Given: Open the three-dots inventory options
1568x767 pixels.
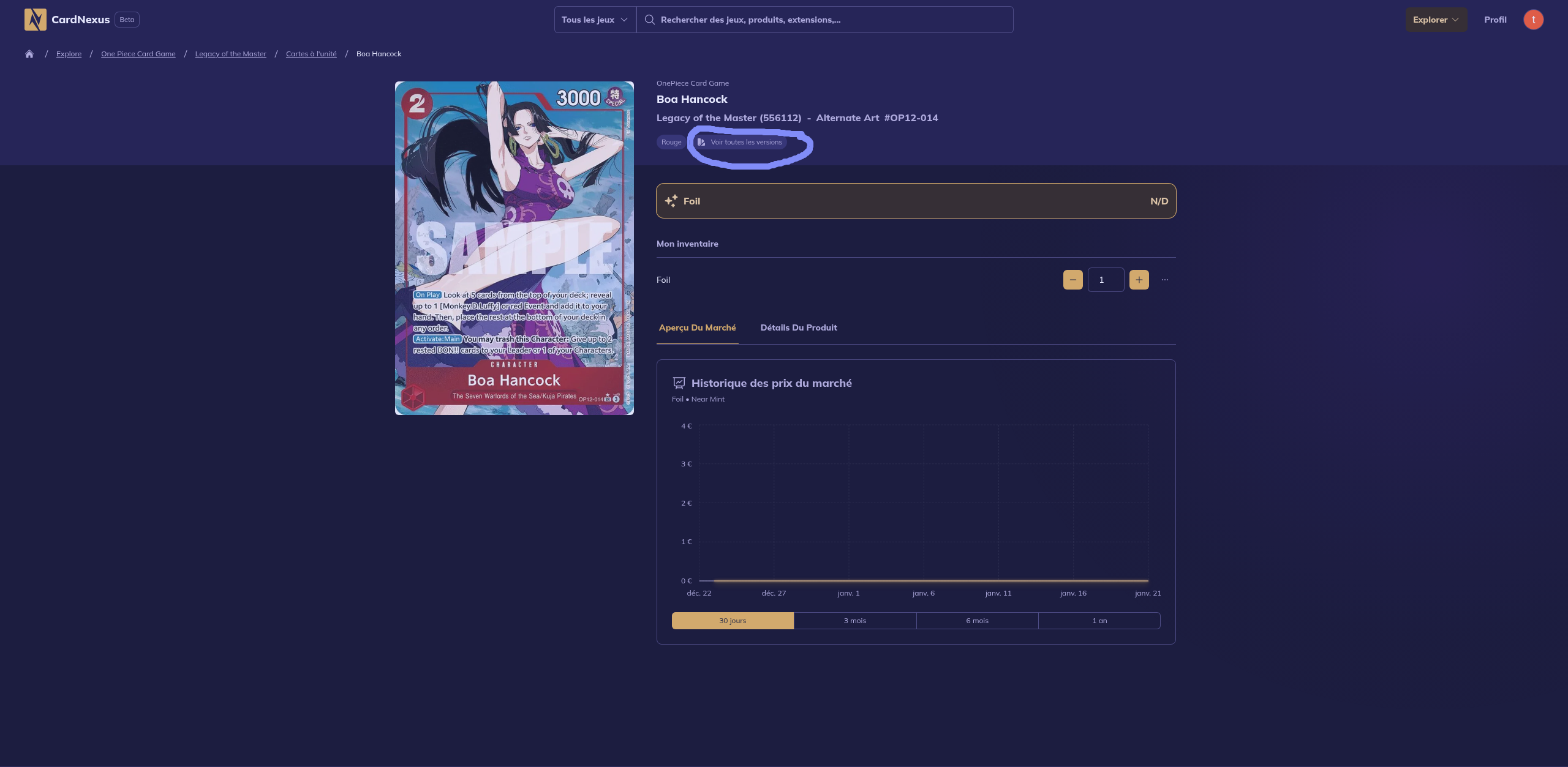Looking at the screenshot, I should click(x=1164, y=280).
